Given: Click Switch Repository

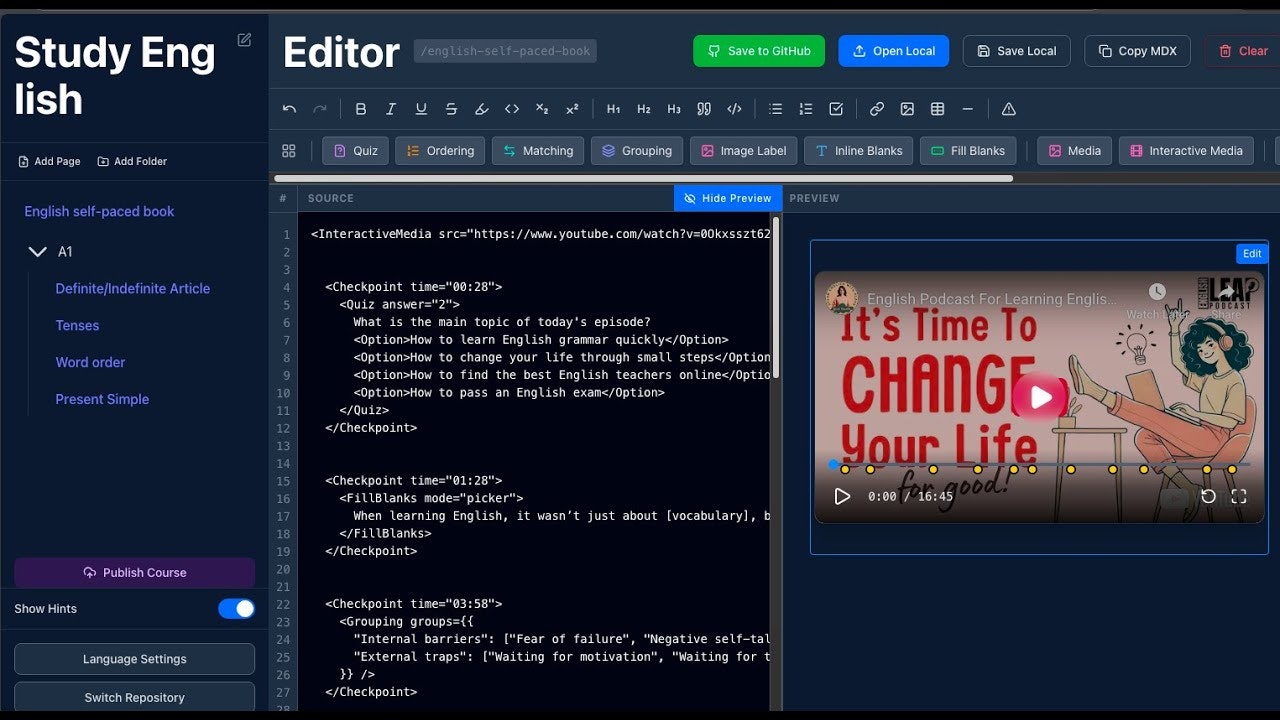Looking at the screenshot, I should tap(134, 698).
